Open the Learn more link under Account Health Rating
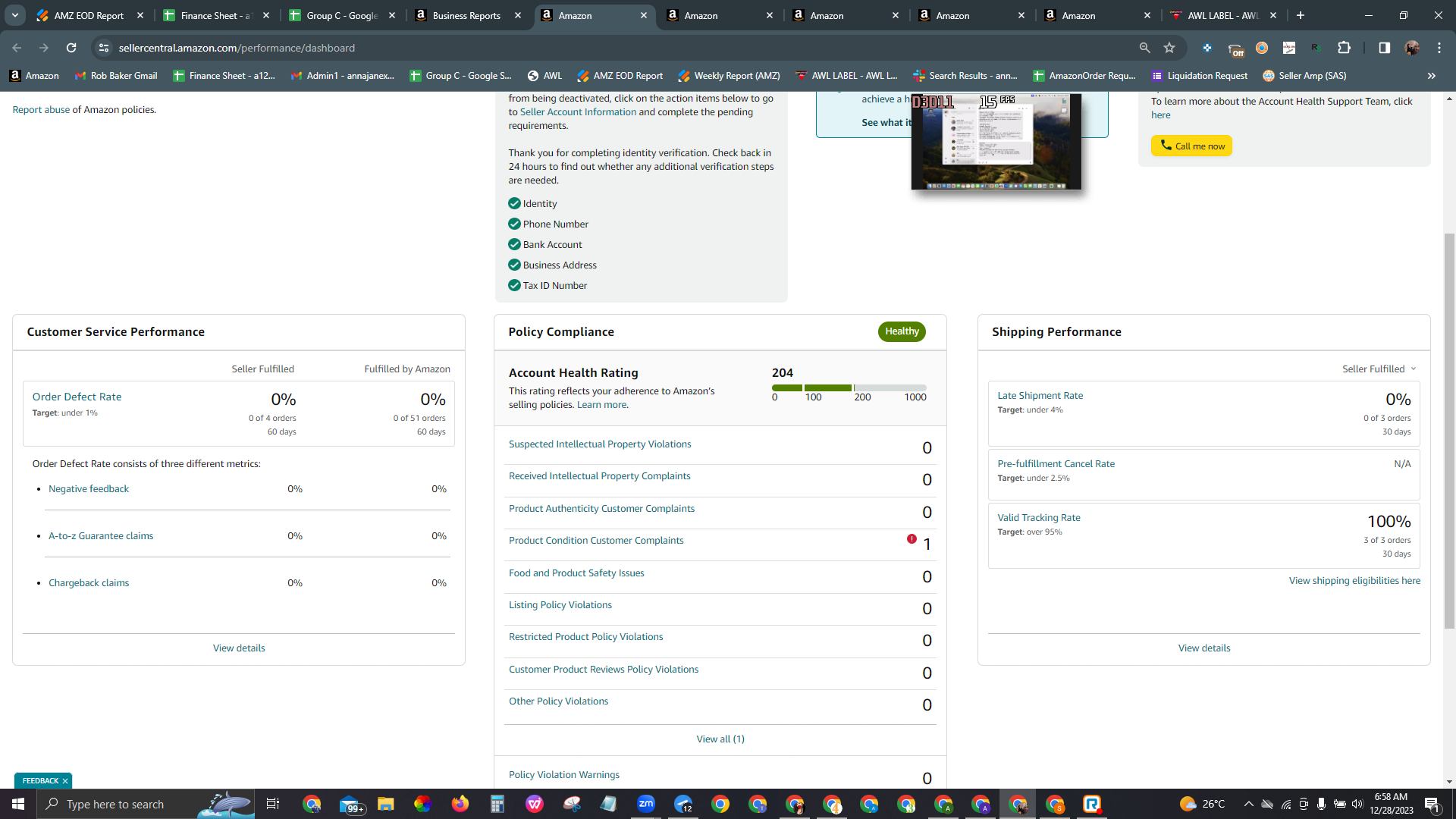The image size is (1456, 819). 601,405
